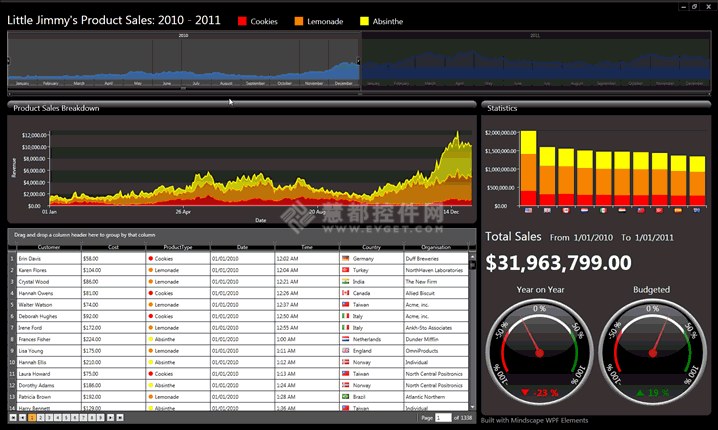The width and height of the screenshot is (718, 430).
Task: Select organisation cell 'Duff Breweries'
Action: click(436, 259)
